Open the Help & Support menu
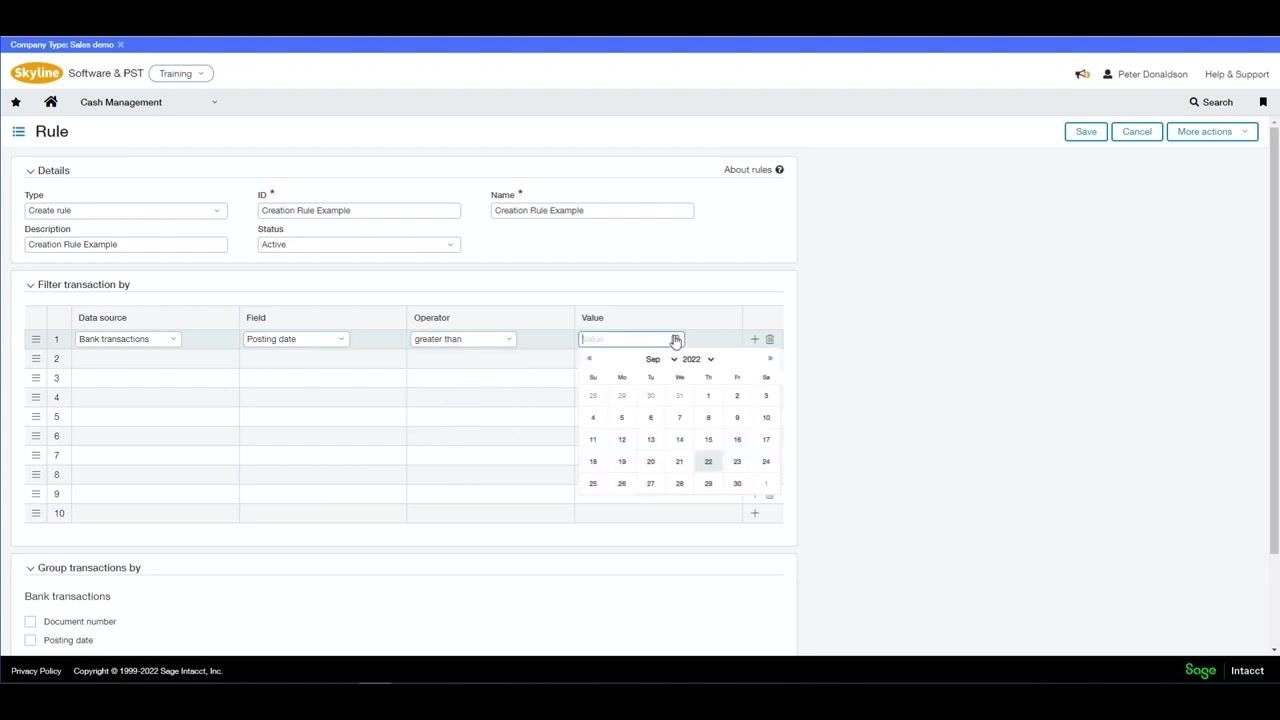 pos(1237,74)
